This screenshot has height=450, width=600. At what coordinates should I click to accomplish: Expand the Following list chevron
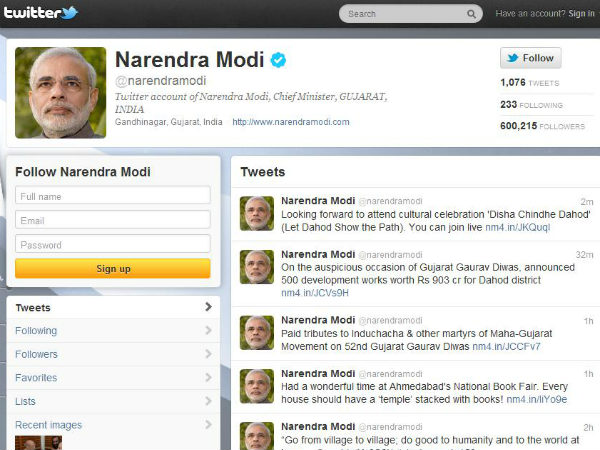[208, 330]
